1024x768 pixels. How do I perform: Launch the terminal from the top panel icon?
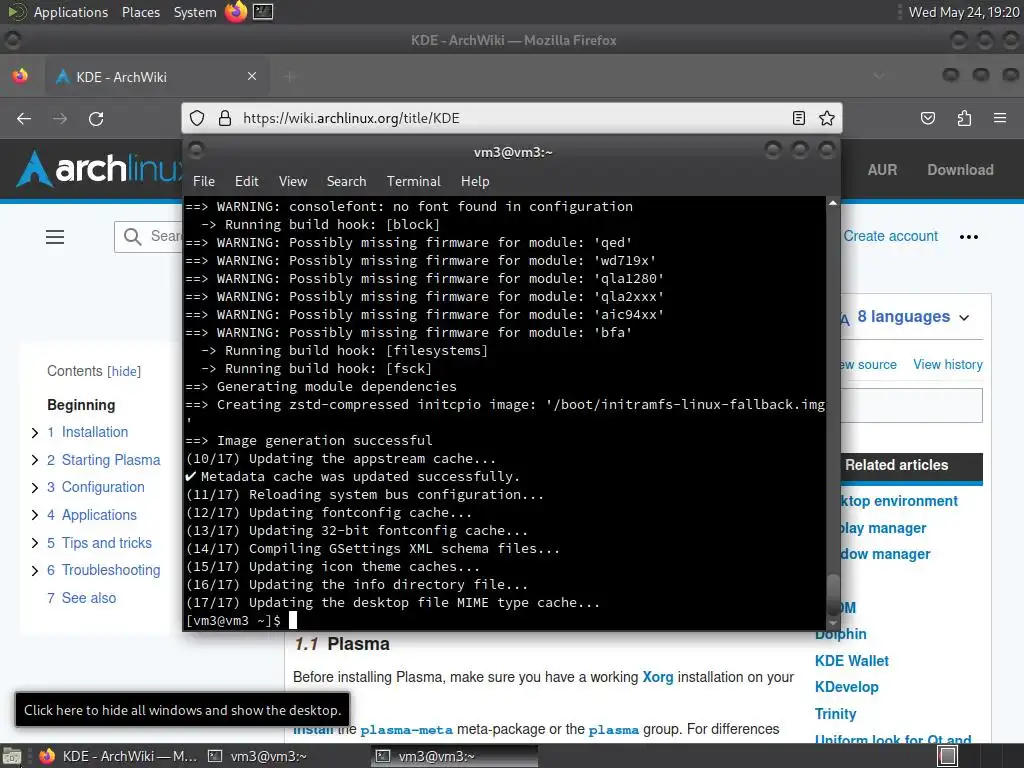point(263,12)
